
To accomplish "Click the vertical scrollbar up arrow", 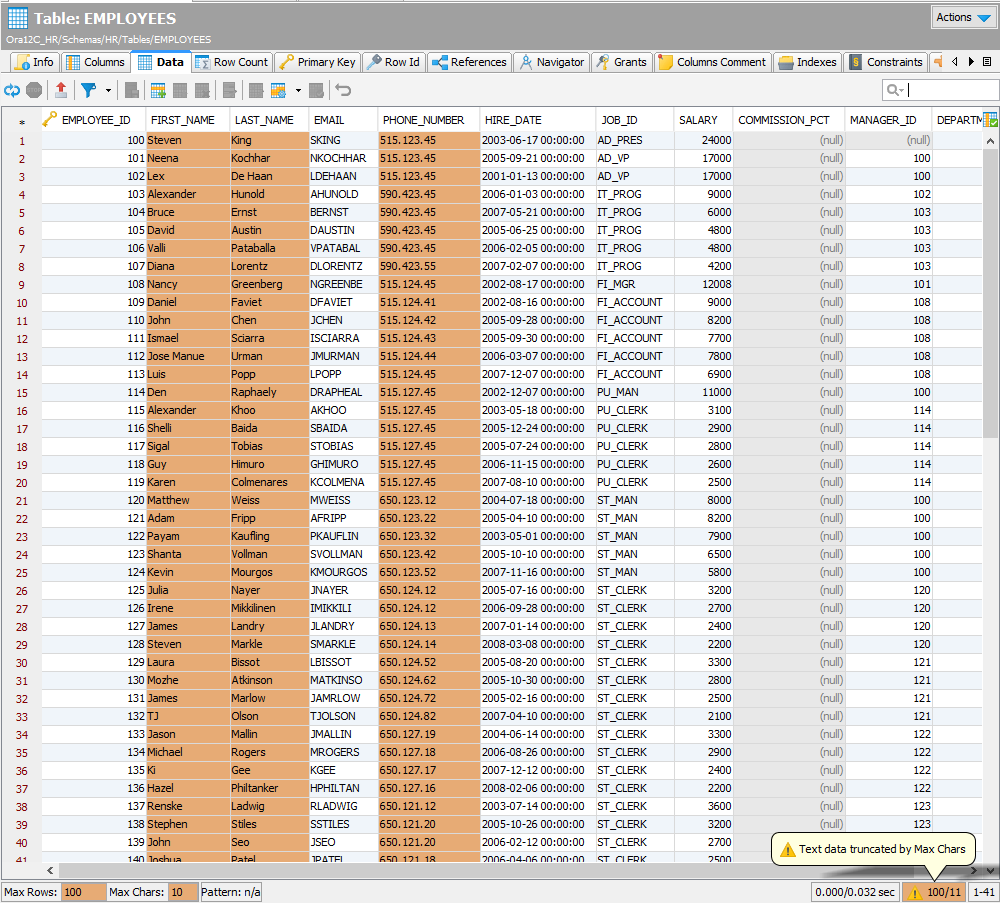I will tap(990, 141).
